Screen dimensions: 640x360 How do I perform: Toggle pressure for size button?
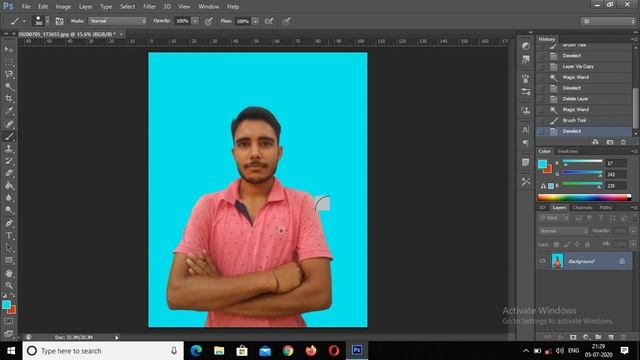click(x=287, y=21)
